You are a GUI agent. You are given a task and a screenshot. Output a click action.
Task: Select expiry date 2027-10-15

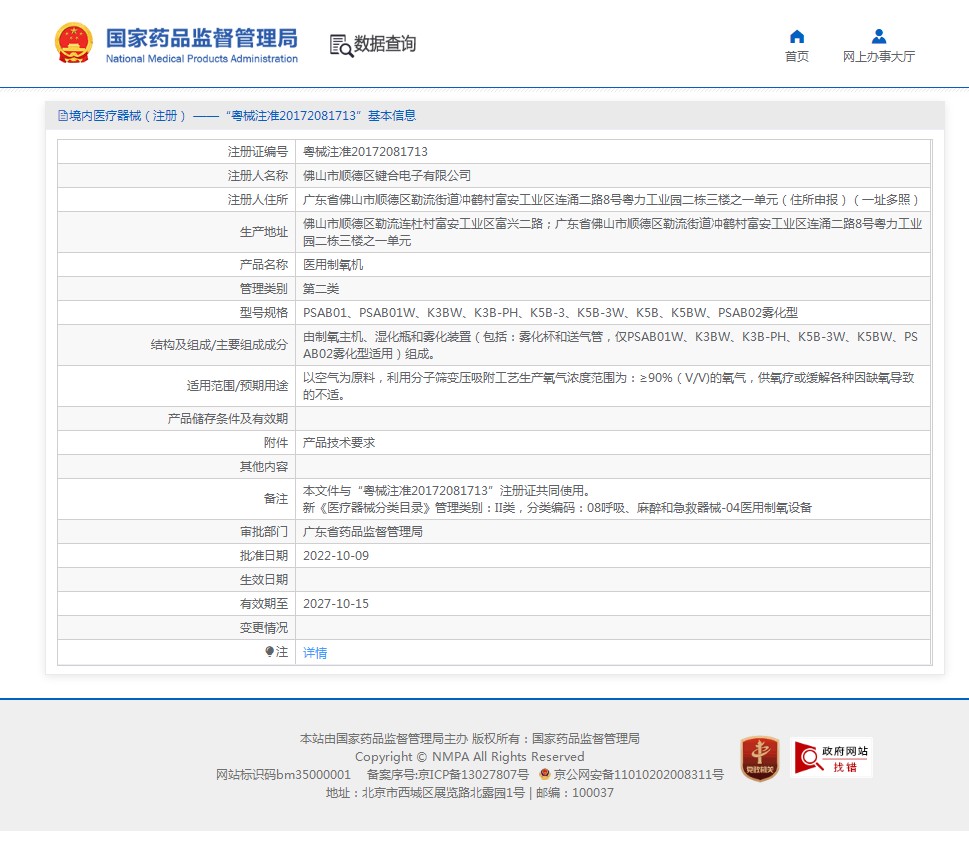pos(336,603)
